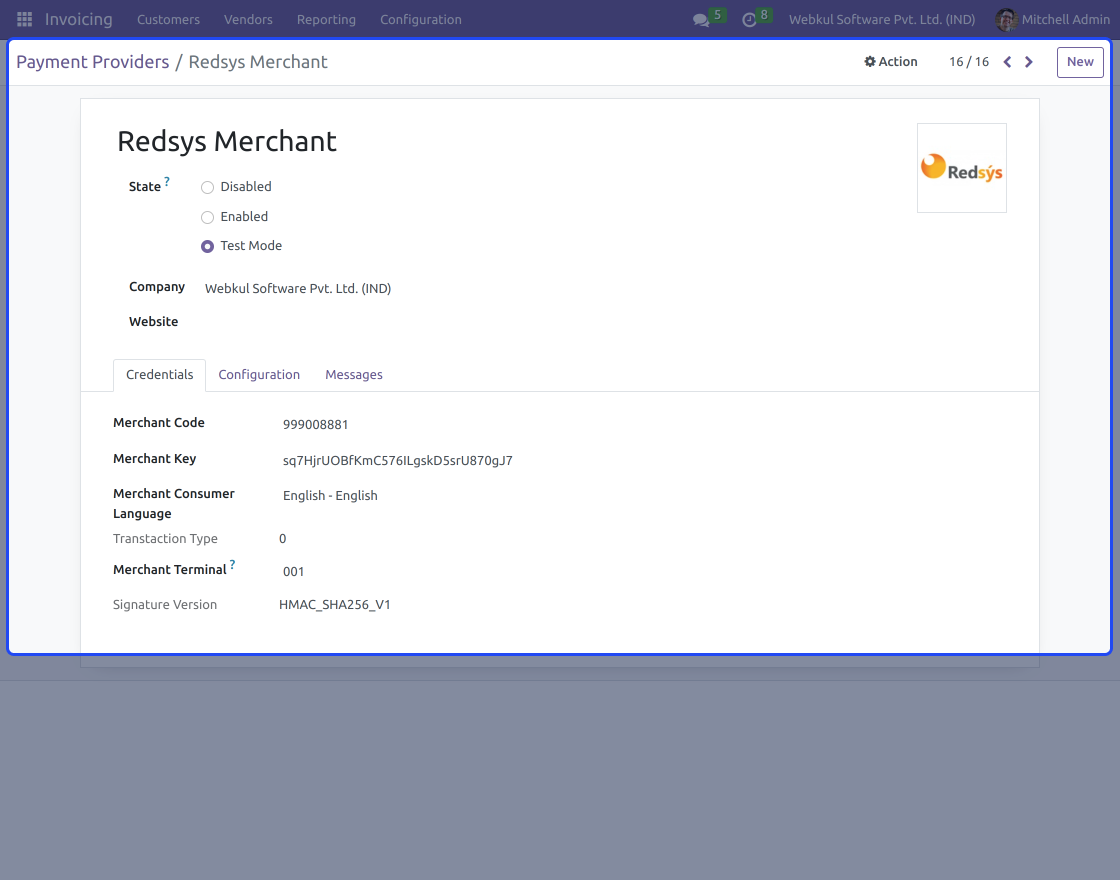Open the Vendors menu
This screenshot has height=880, width=1120.
pos(248,19)
